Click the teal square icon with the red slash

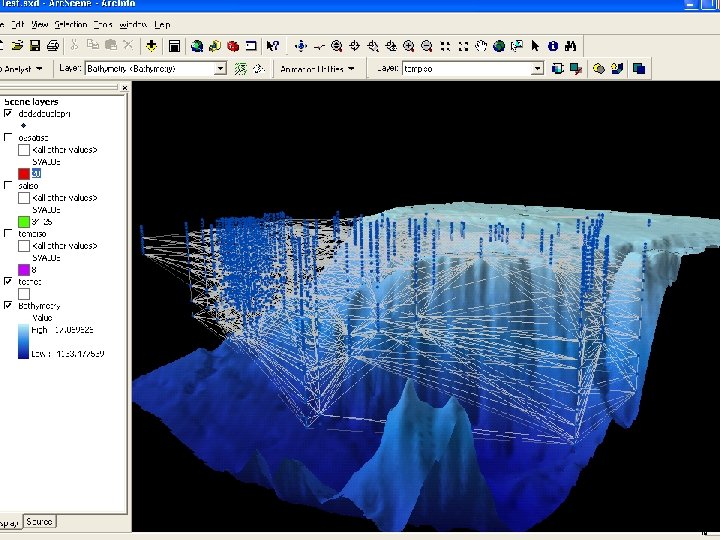(x=576, y=69)
